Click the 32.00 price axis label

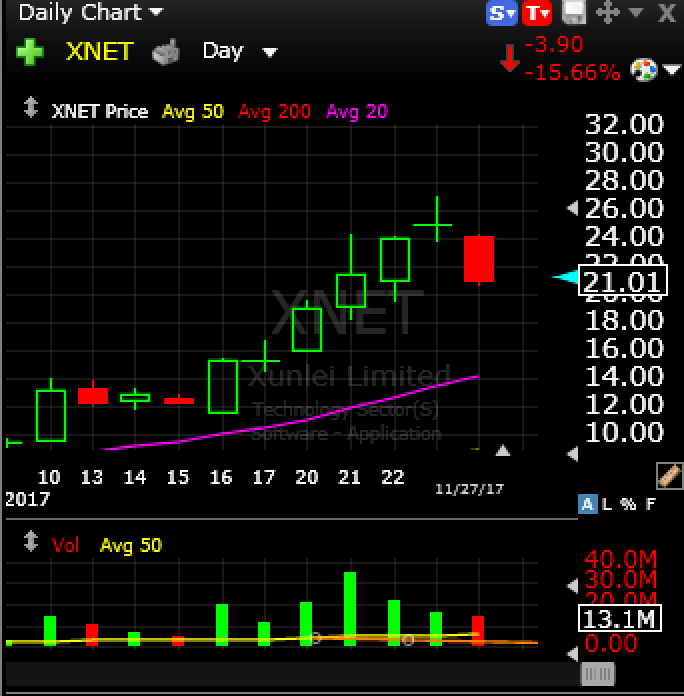pyautogui.click(x=624, y=124)
